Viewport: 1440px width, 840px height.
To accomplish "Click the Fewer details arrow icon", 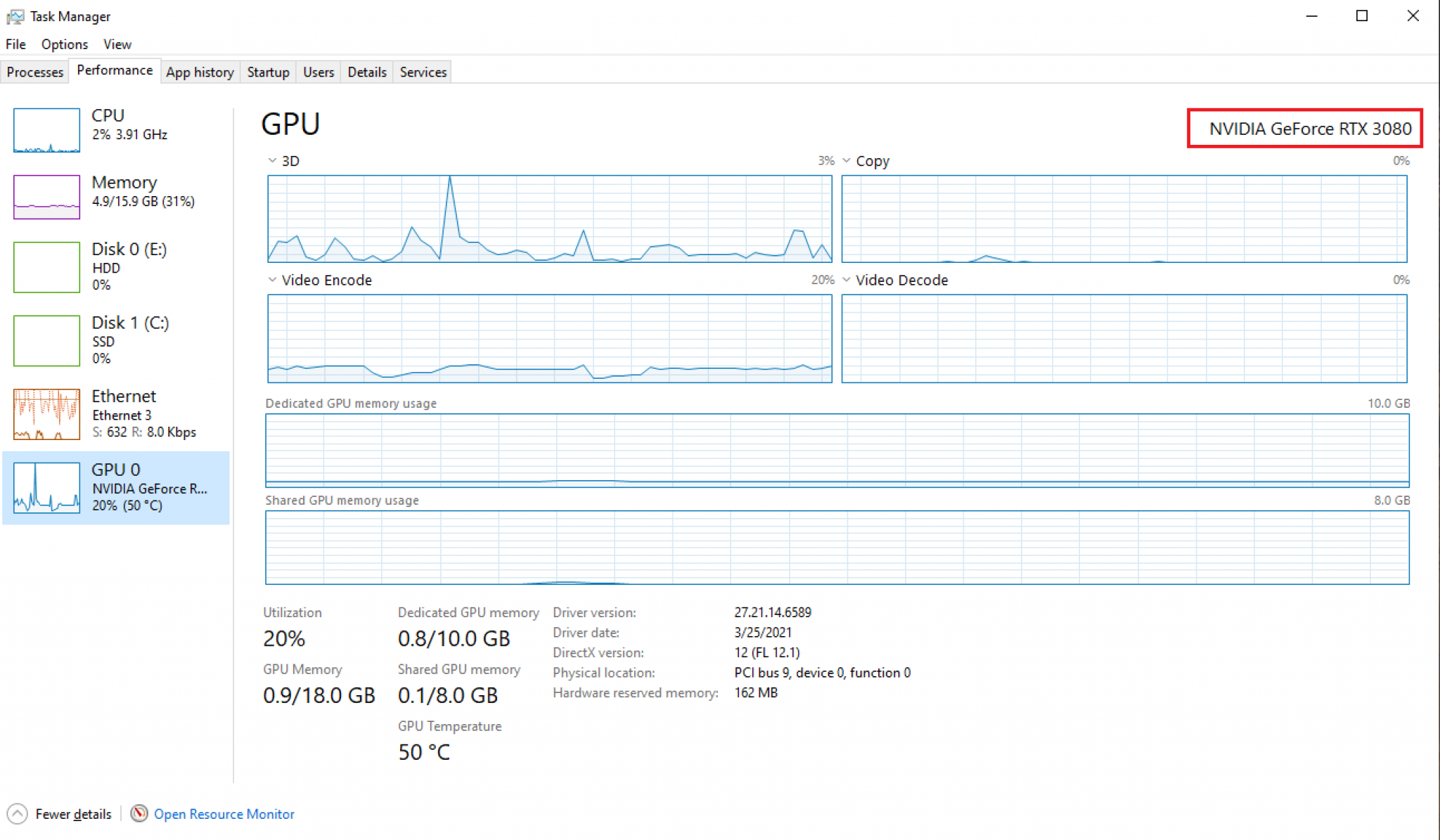I will point(17,814).
